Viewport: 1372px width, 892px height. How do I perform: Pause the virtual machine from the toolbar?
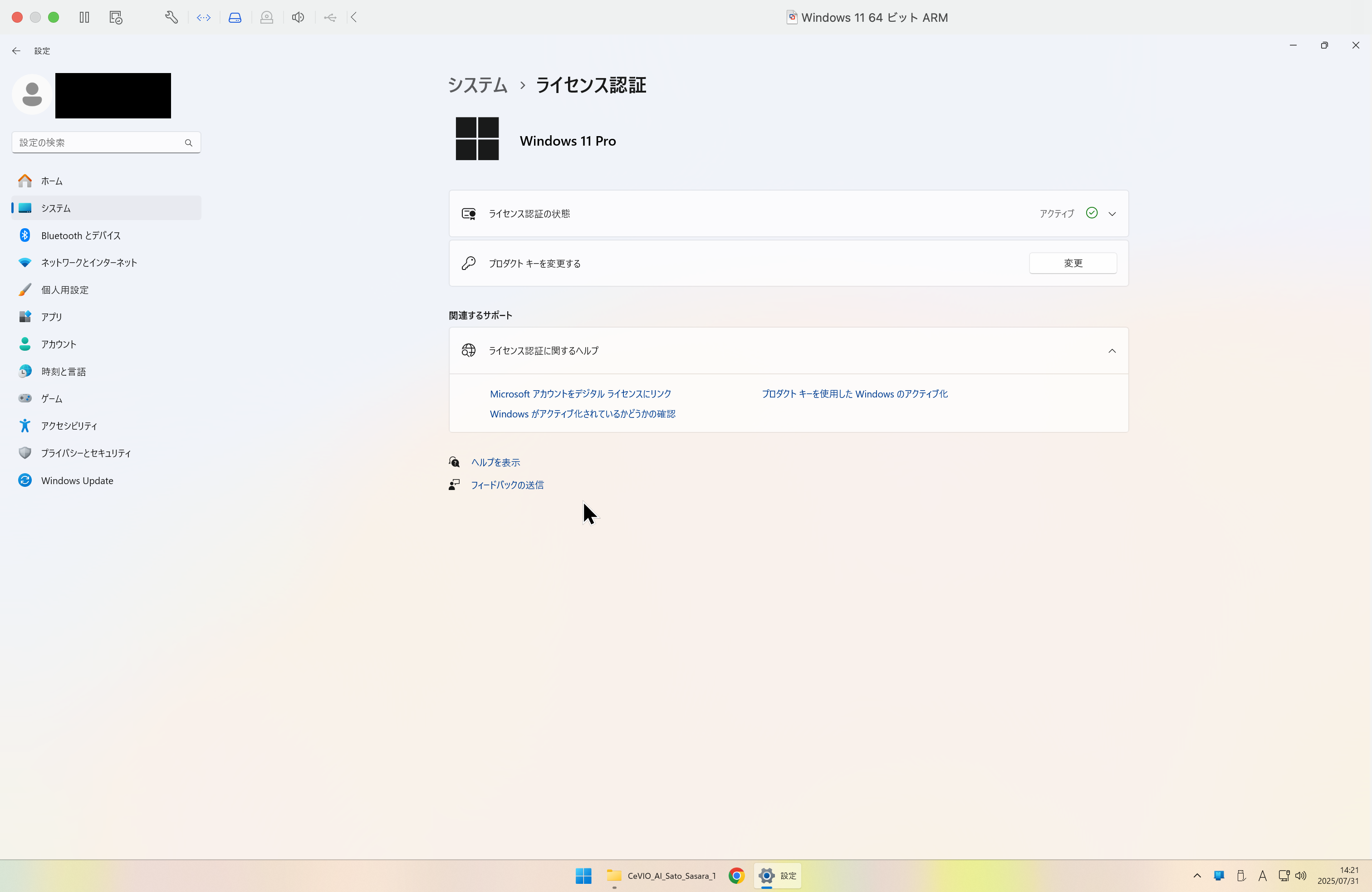[84, 17]
